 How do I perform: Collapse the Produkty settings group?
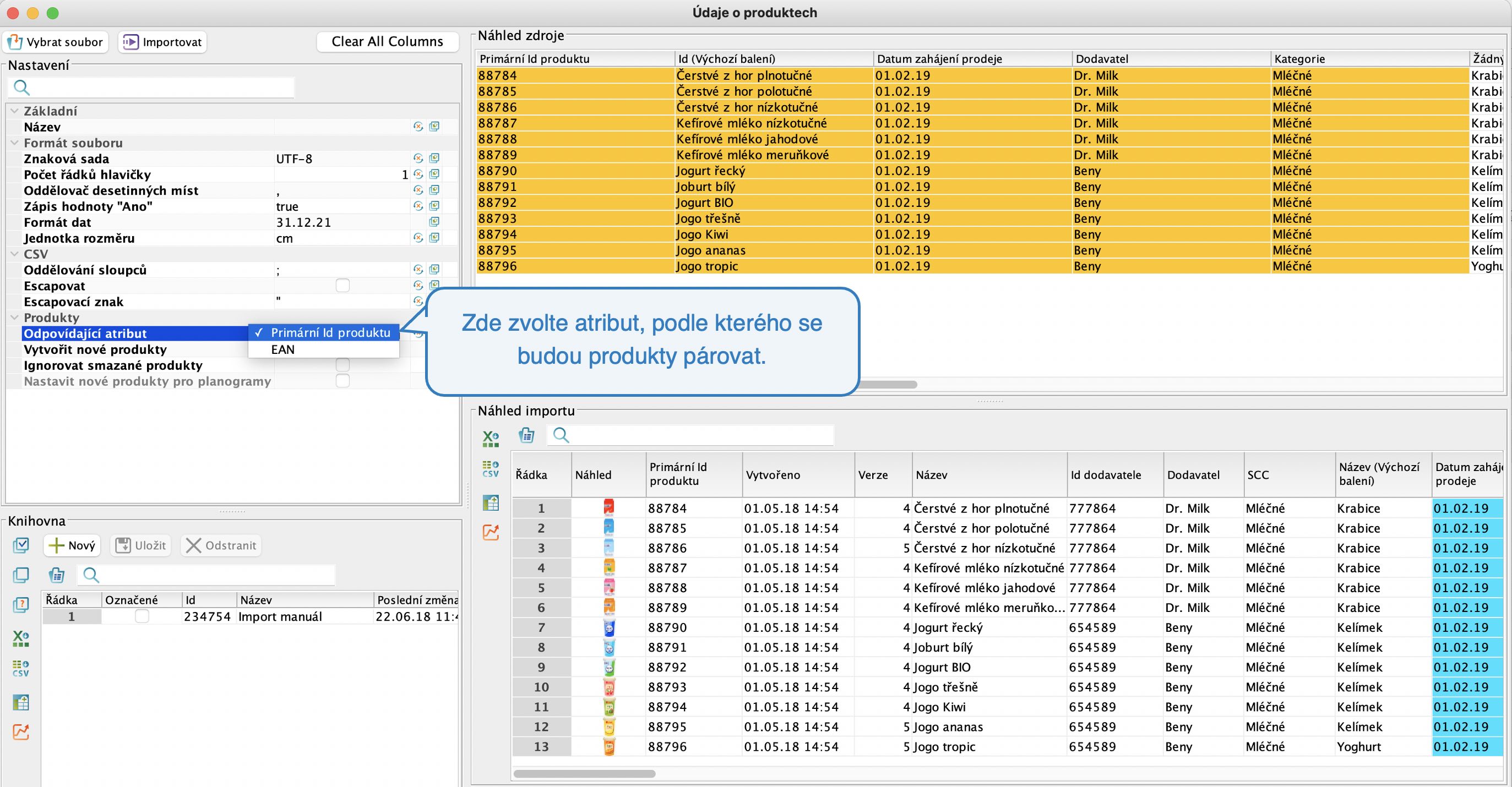click(15, 318)
